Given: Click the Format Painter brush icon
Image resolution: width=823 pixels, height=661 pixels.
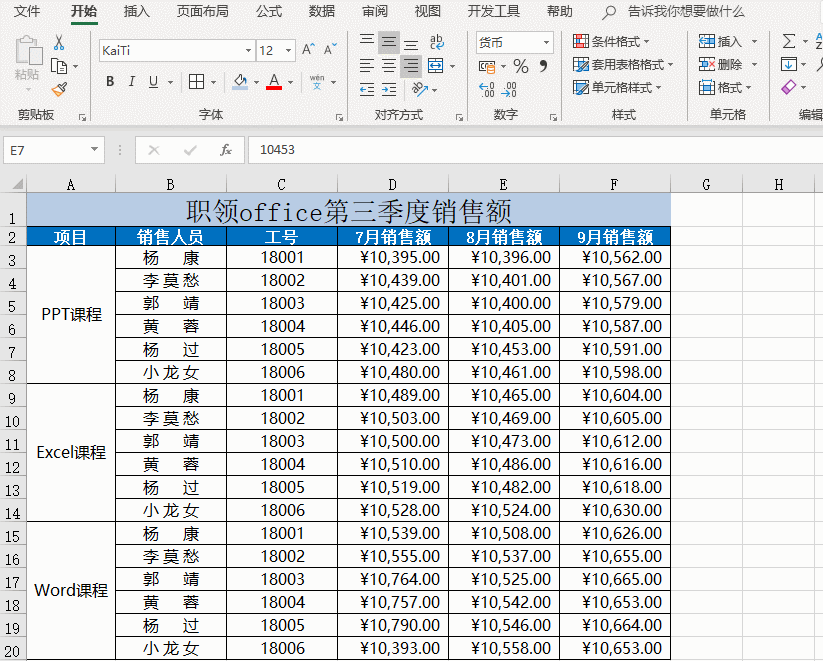Looking at the screenshot, I should point(59,89).
